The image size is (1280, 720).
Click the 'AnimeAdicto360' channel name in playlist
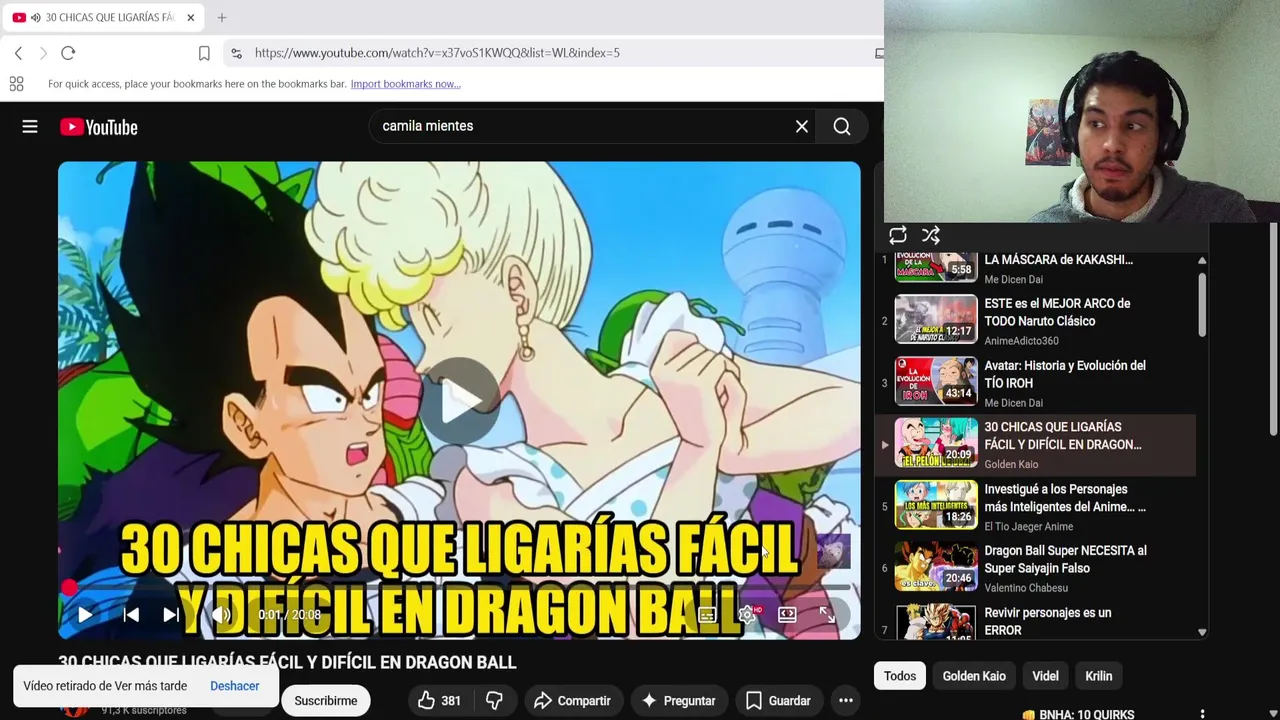click(x=1021, y=341)
